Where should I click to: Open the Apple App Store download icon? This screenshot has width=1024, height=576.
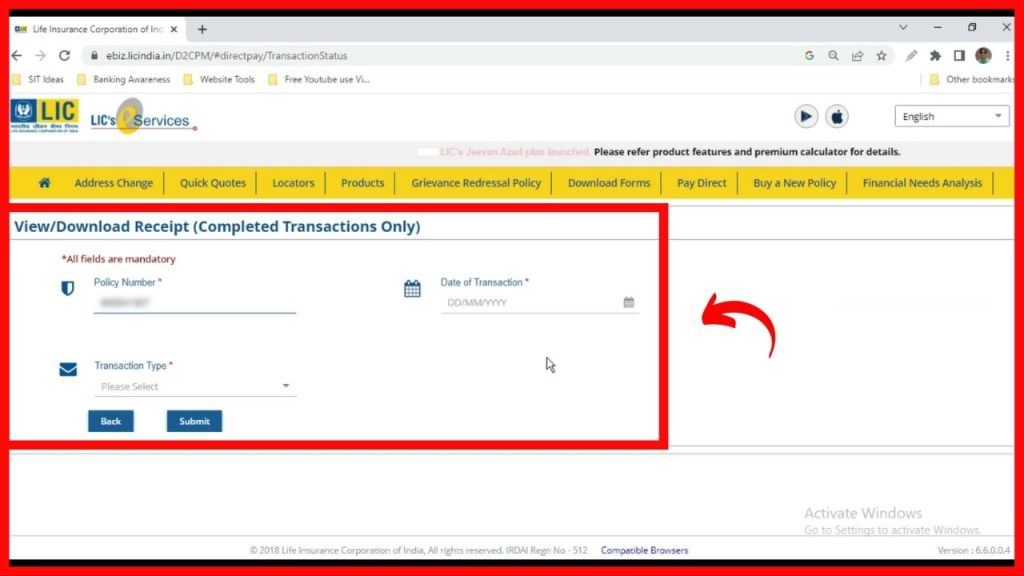point(837,116)
